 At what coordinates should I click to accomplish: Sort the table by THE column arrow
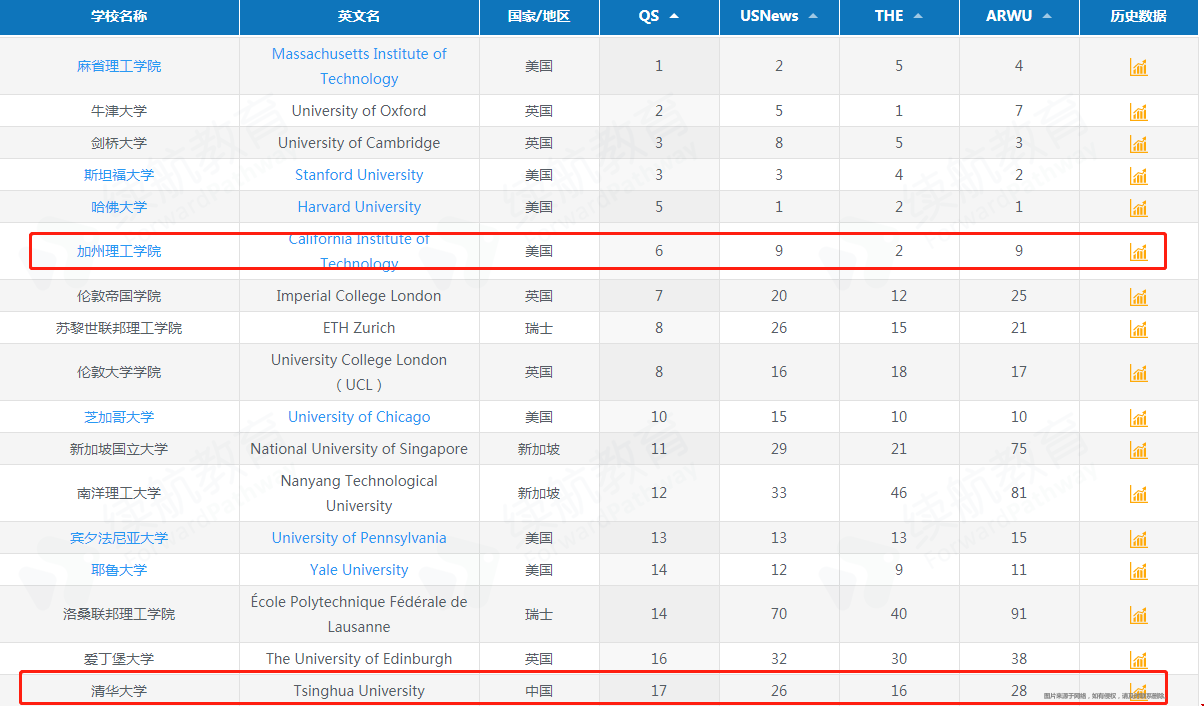[918, 16]
